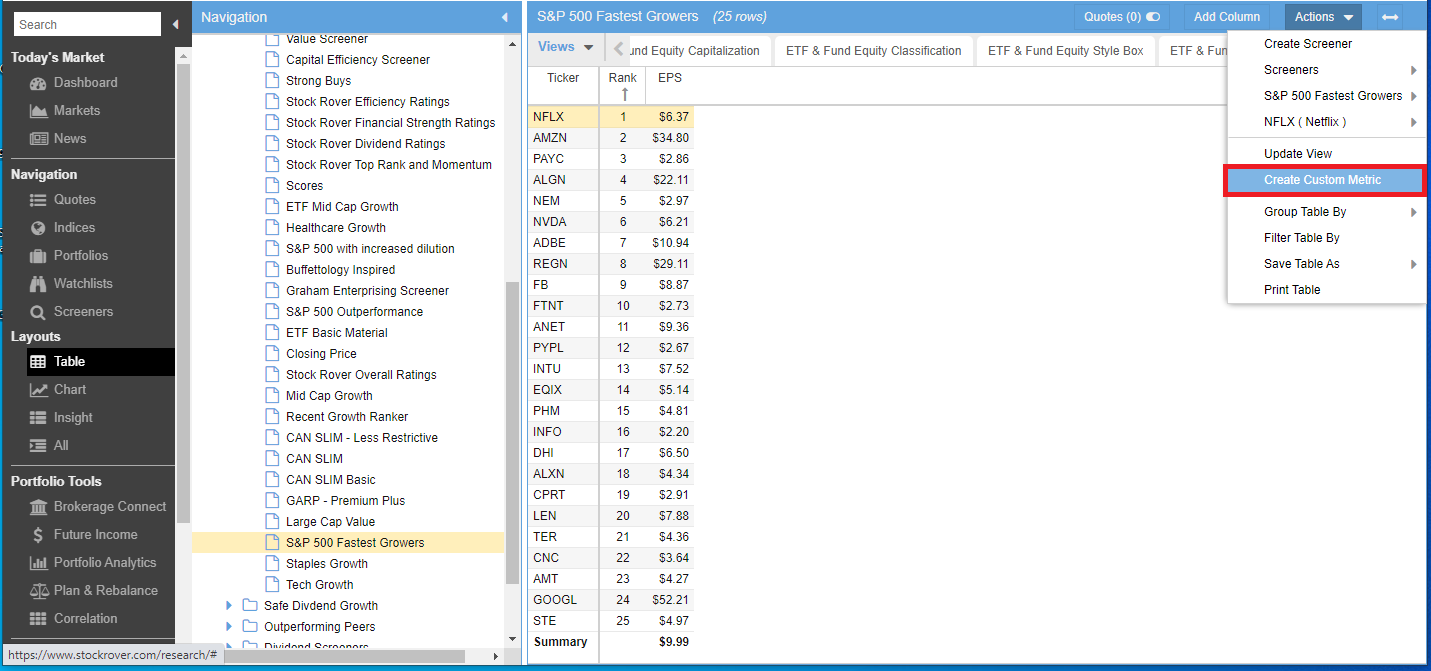Expand S&P 500 Fastest Growers submenu
The height and width of the screenshot is (671, 1431).
[x=1413, y=96]
